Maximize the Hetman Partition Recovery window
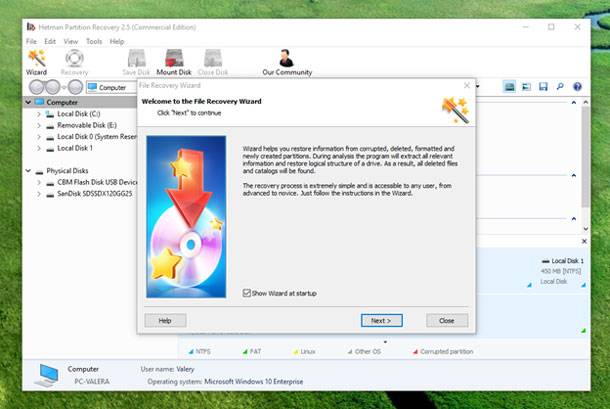The height and width of the screenshot is (409, 610). (551, 27)
